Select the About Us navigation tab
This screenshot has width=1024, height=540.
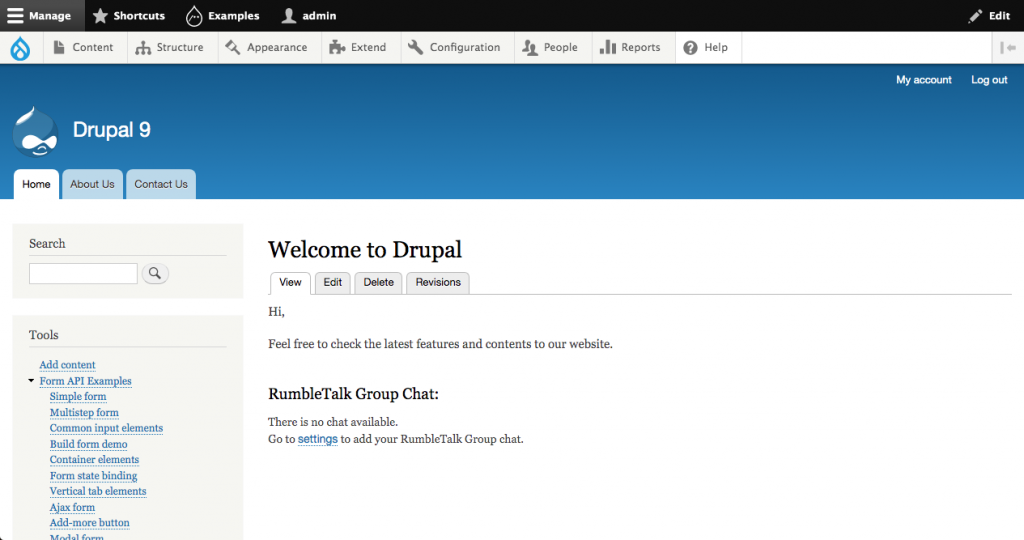(x=92, y=184)
